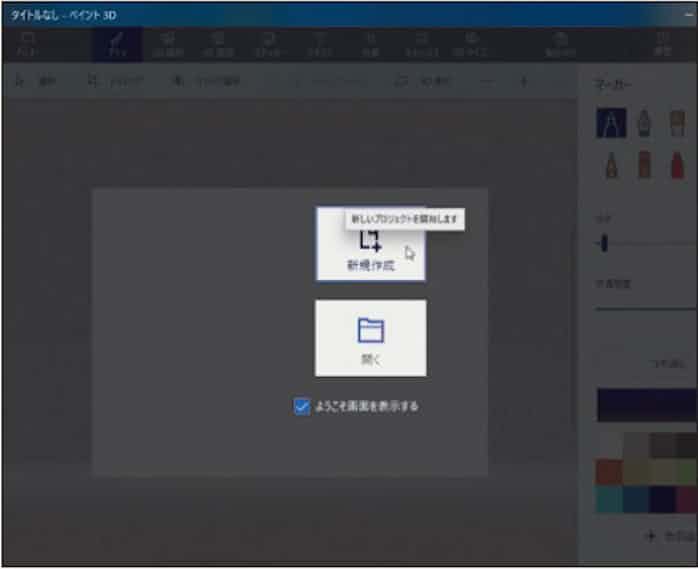Select the highlighted marker brush icon

tap(610, 123)
